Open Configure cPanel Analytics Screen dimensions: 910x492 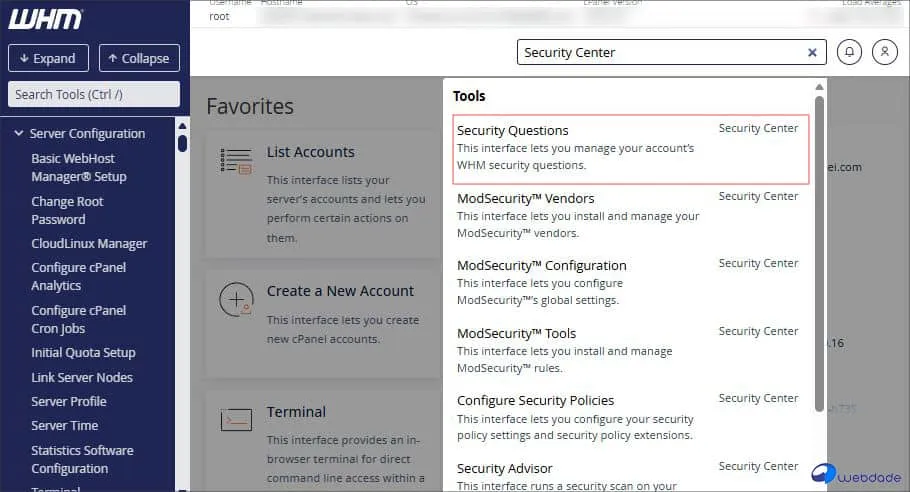coord(78,277)
